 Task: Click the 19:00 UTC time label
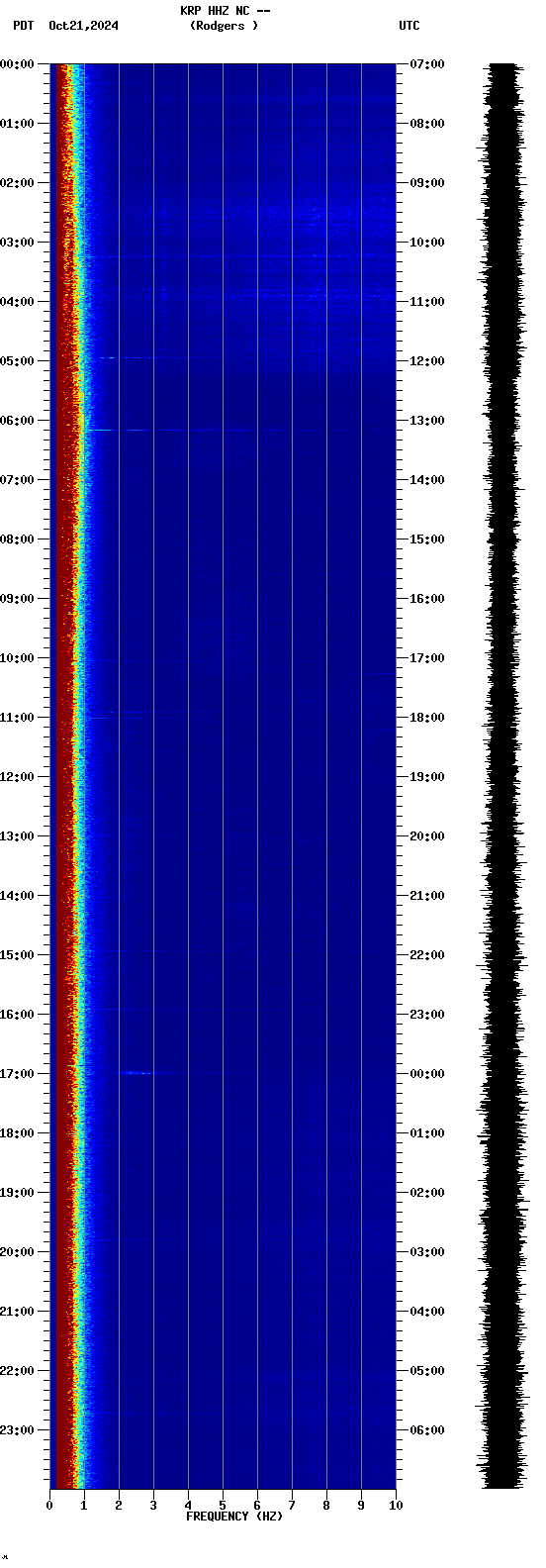coord(427,777)
